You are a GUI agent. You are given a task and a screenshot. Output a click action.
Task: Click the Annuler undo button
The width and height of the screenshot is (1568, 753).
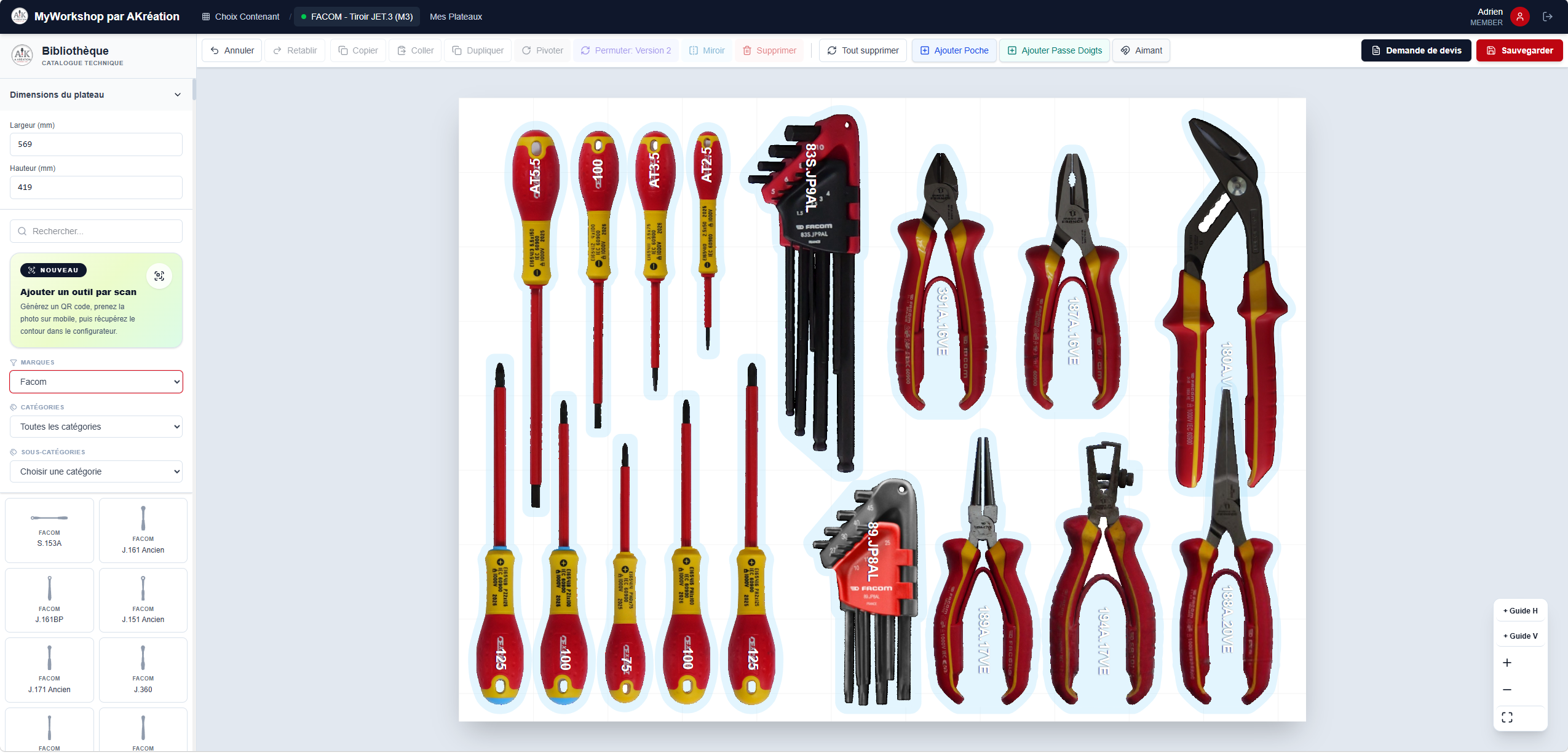tap(232, 50)
